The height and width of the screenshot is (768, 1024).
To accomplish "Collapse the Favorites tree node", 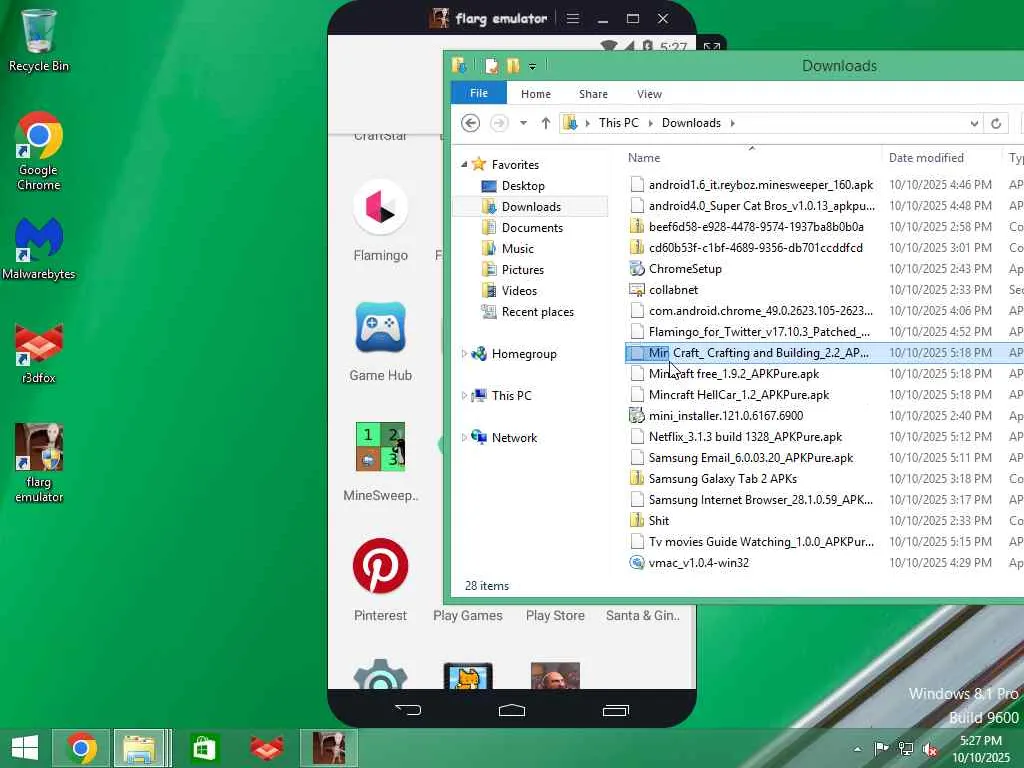I will (x=464, y=165).
